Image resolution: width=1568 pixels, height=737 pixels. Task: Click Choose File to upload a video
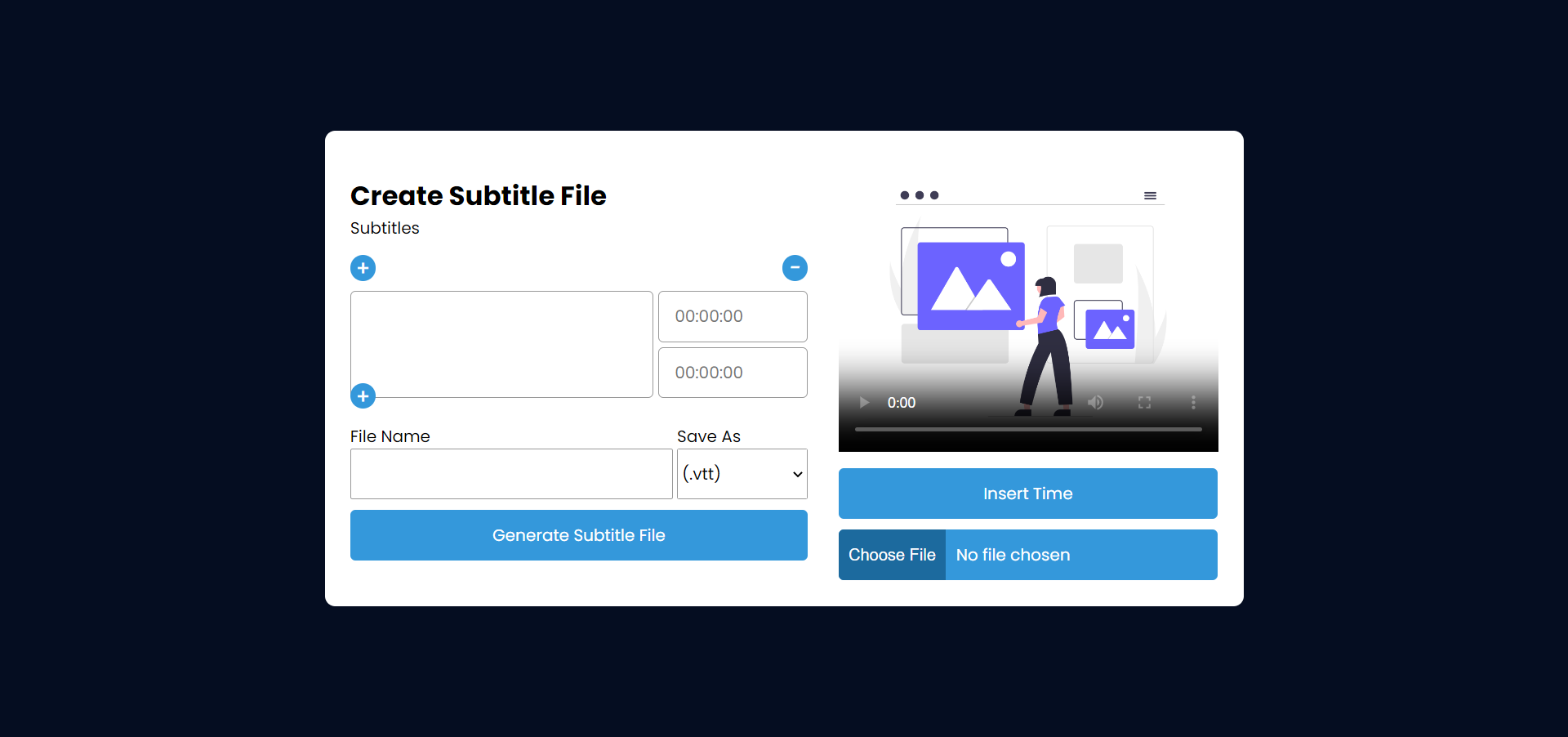[892, 555]
